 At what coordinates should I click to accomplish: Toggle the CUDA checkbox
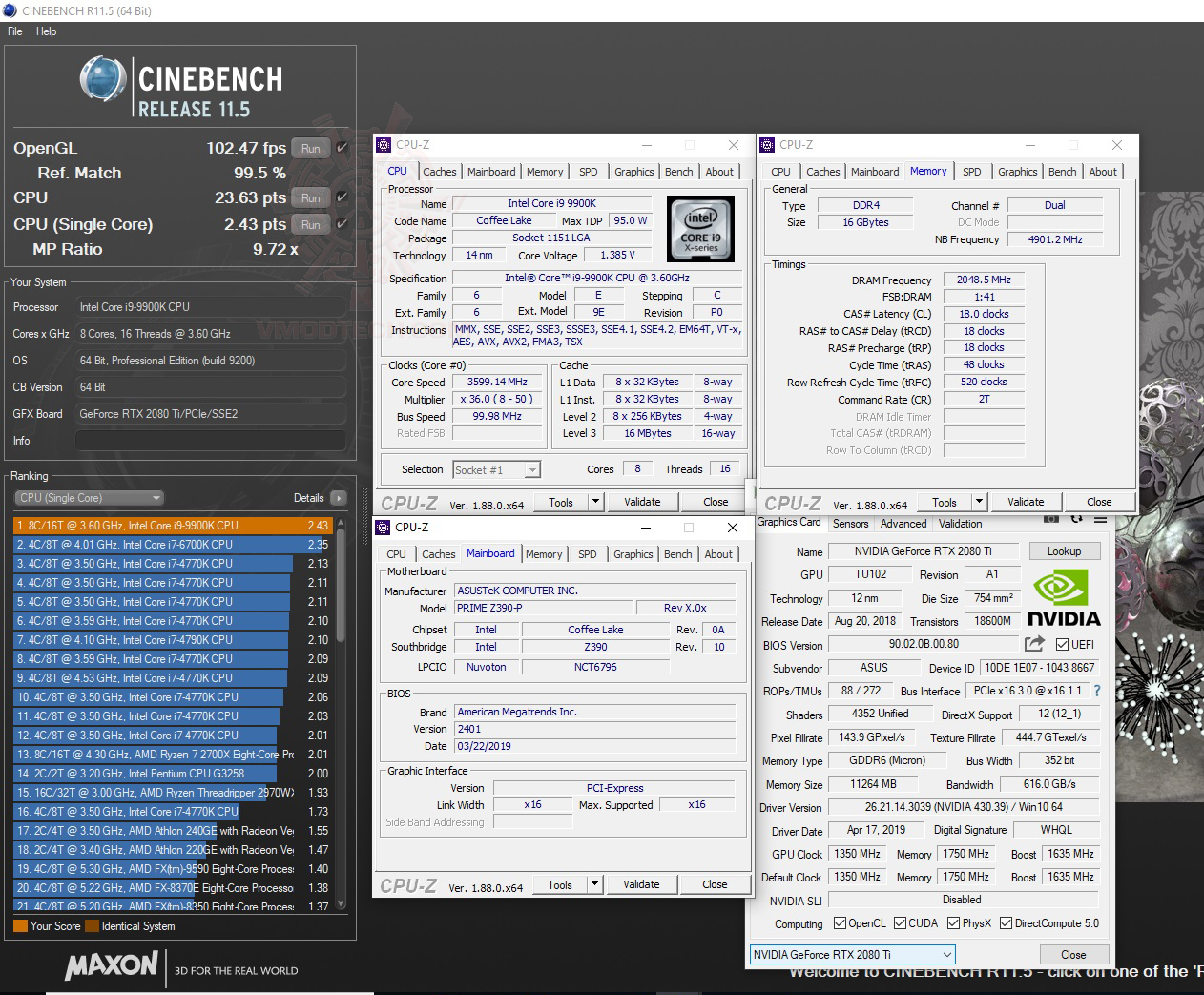[900, 923]
